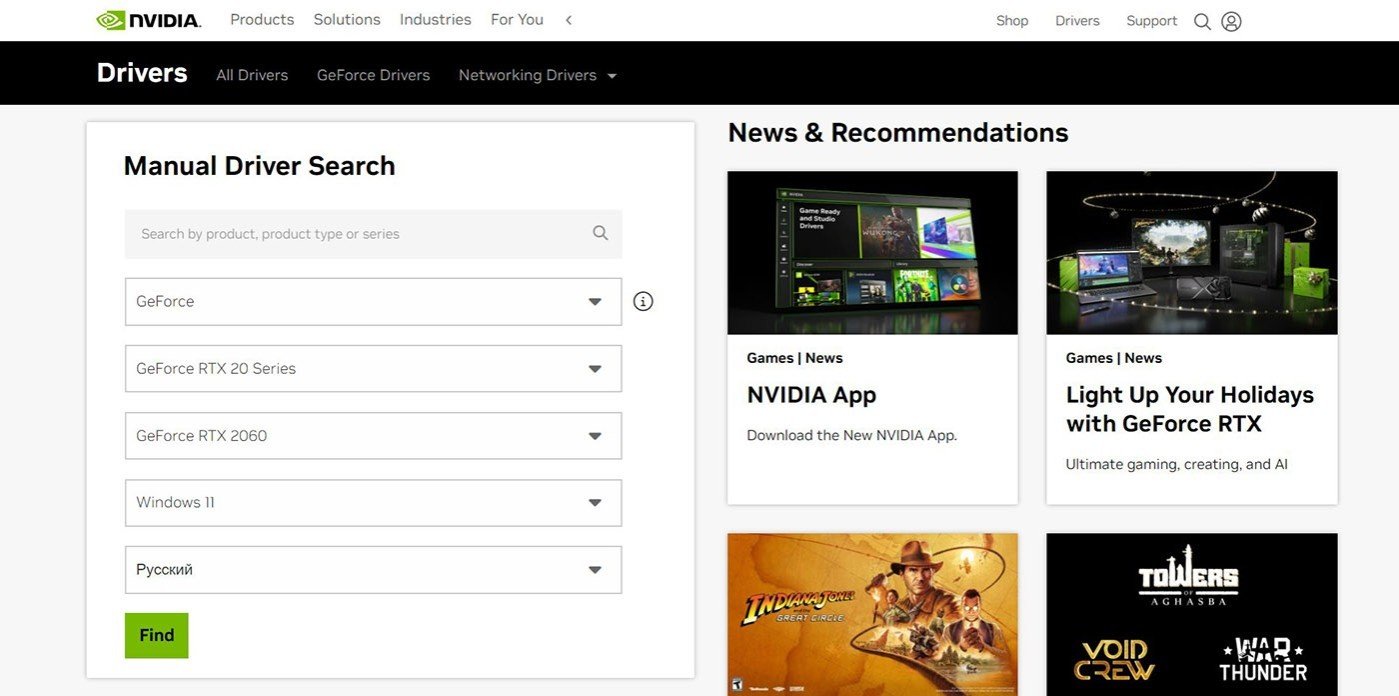Open the GeForce product type dropdown

(x=373, y=301)
